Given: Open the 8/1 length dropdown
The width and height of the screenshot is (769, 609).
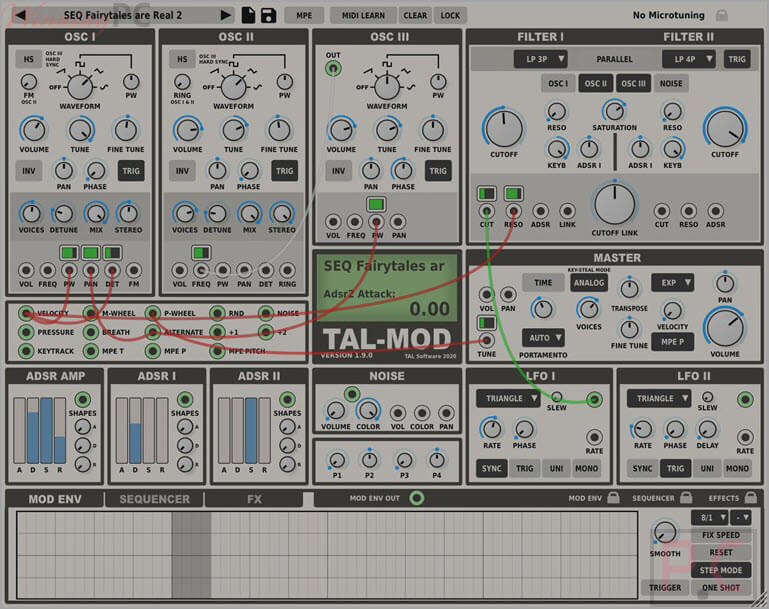Looking at the screenshot, I should coord(710,517).
